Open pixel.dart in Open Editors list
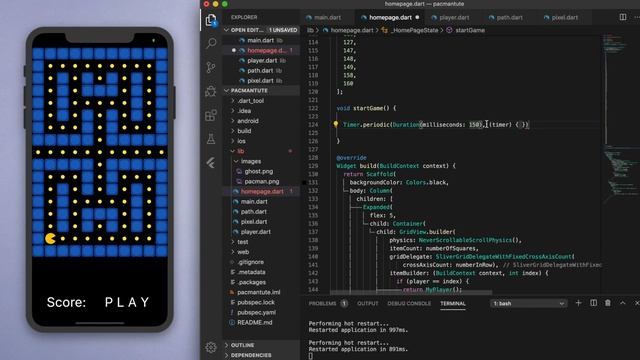 261,80
